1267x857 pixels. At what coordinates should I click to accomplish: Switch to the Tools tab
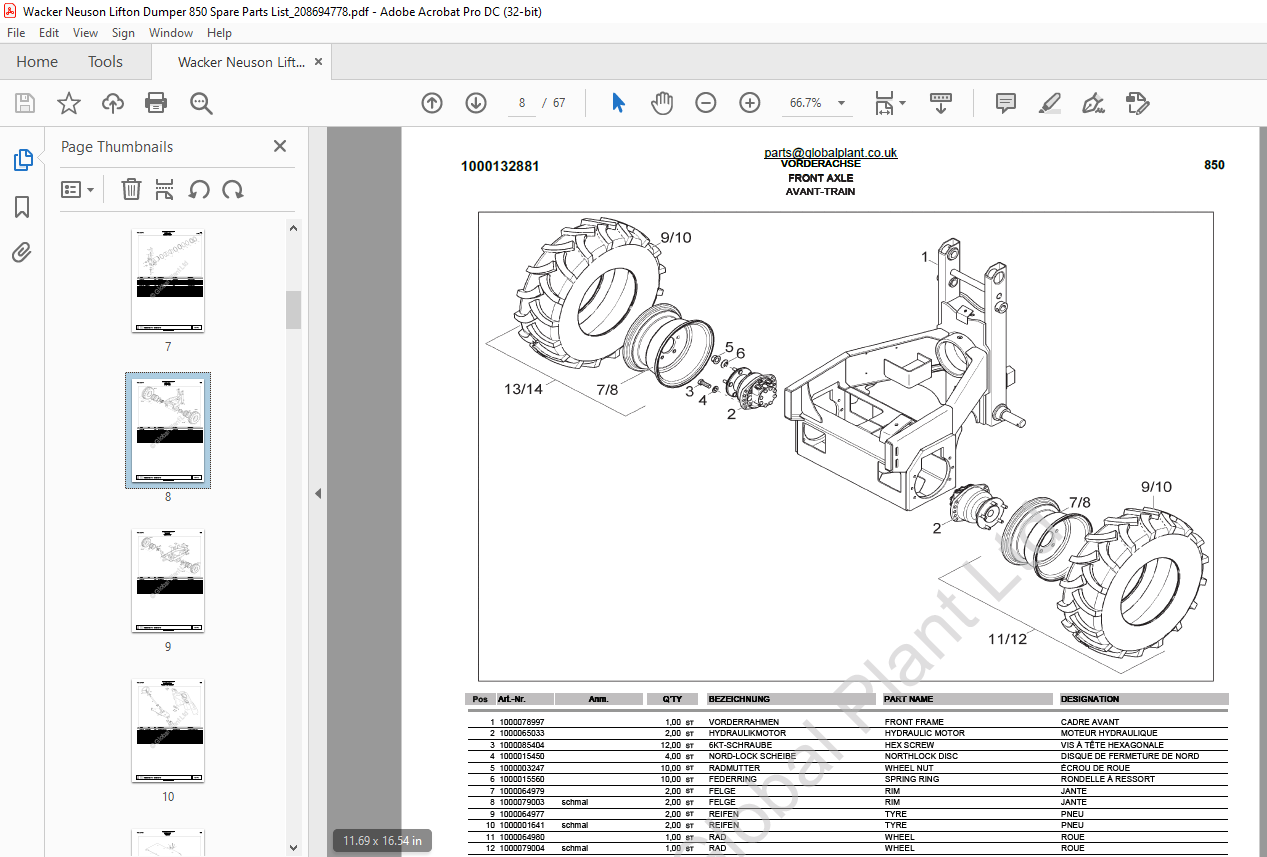point(105,62)
